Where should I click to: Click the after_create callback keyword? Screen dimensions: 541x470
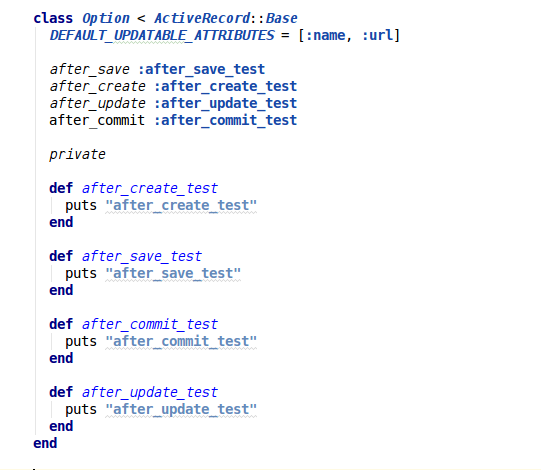pos(98,86)
